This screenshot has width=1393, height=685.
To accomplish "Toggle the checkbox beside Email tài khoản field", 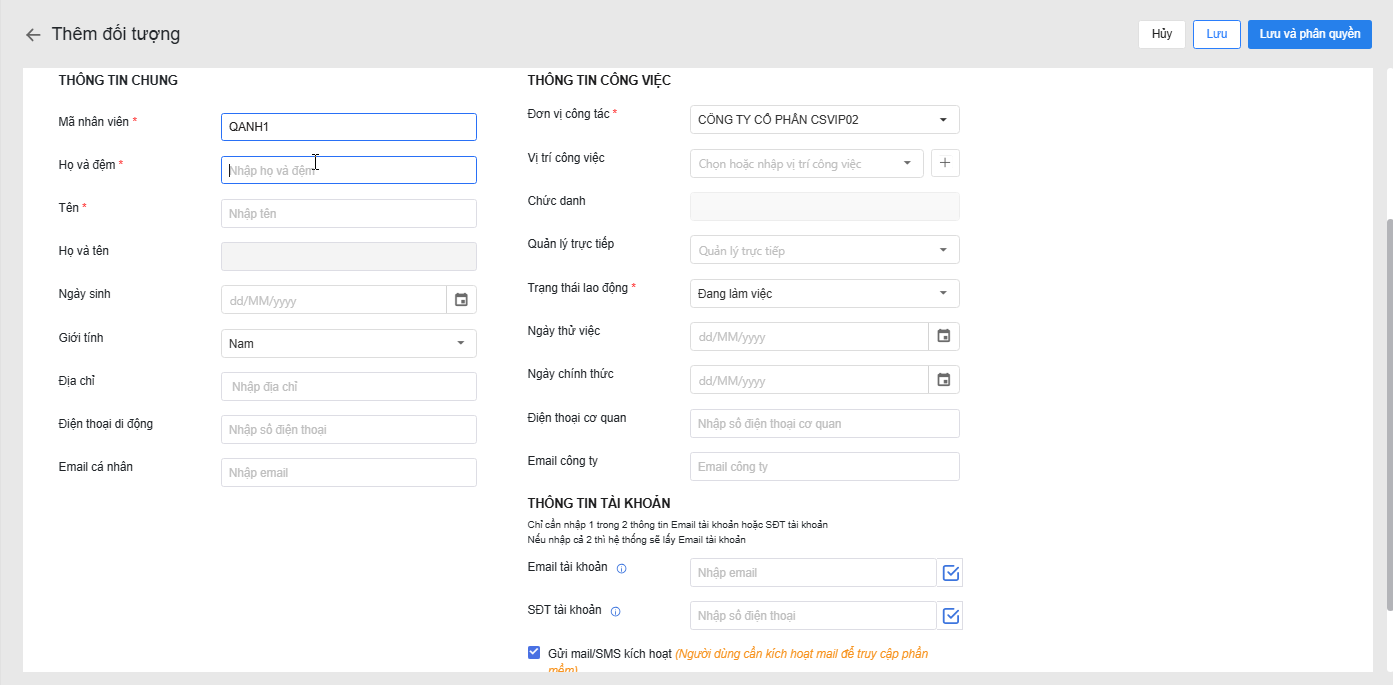I will point(951,573).
